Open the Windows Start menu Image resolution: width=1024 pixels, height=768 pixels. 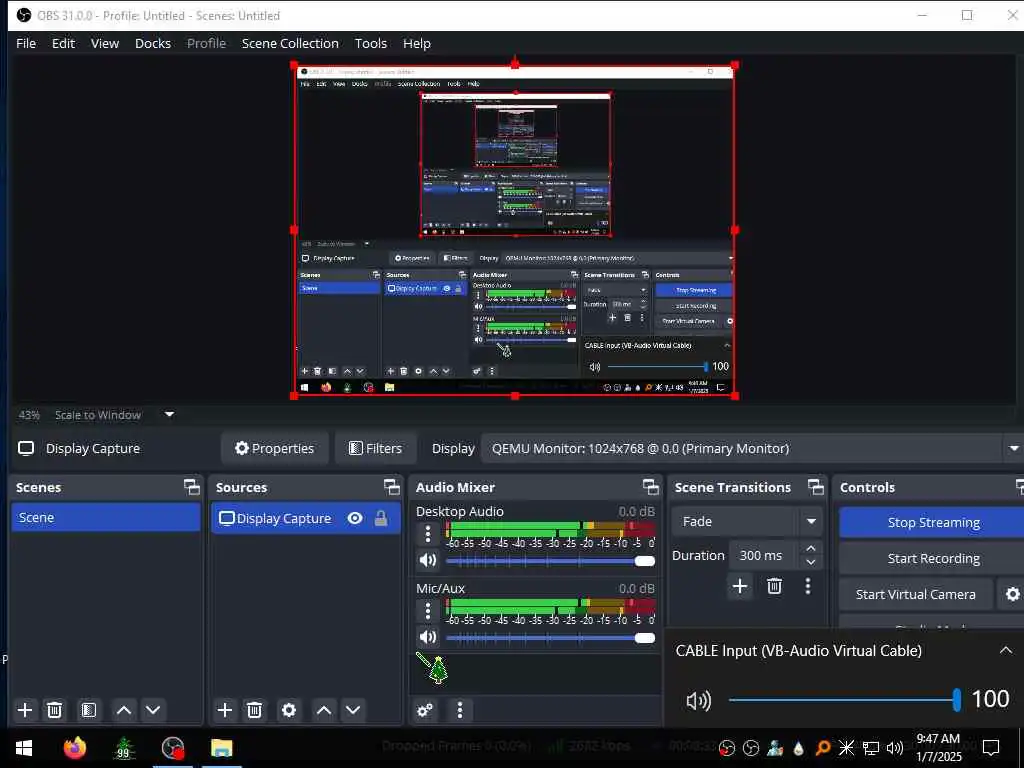pos(24,748)
